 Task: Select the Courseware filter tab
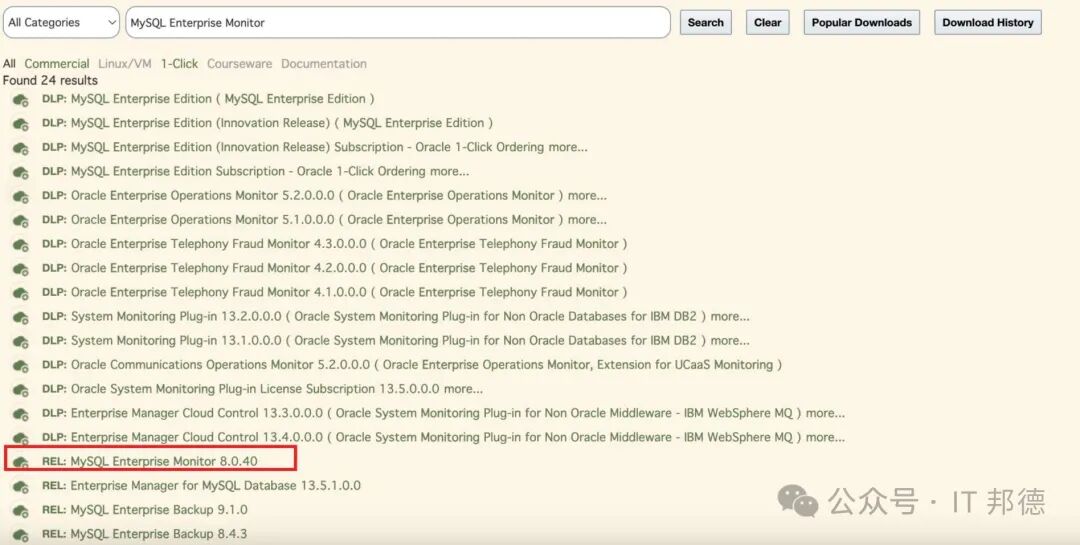(240, 63)
